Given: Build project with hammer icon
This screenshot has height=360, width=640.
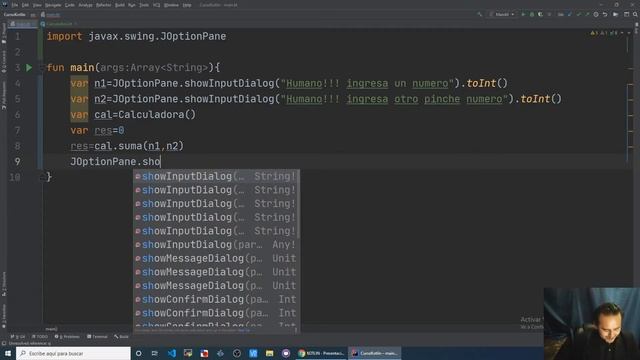Looking at the screenshot, I should [480, 14].
